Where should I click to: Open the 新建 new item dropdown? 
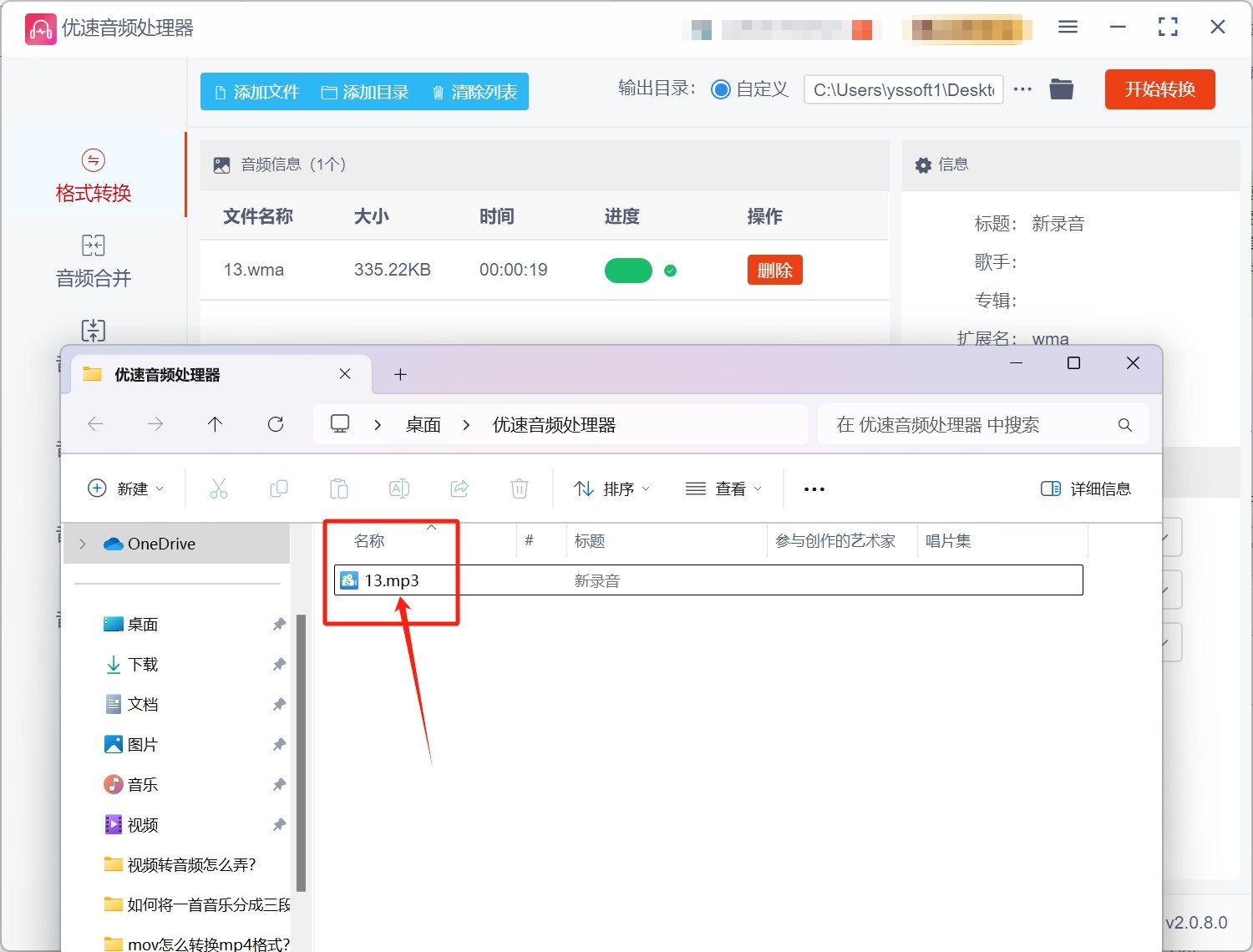(126, 489)
